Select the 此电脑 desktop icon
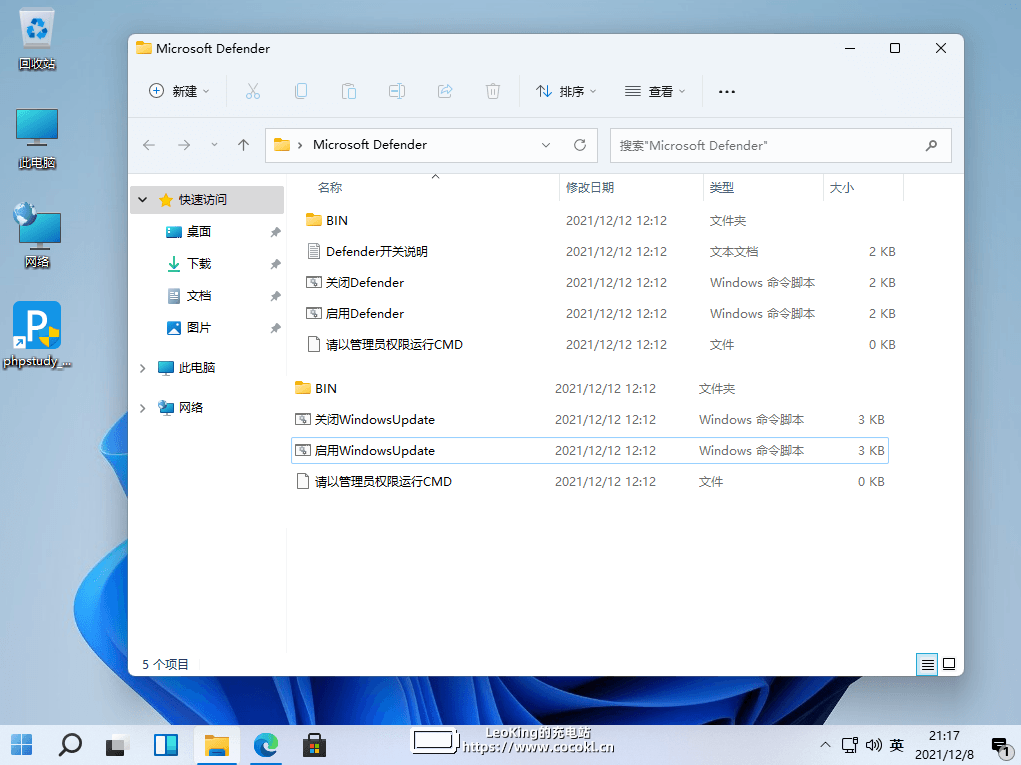The height and width of the screenshot is (765, 1021). click(37, 139)
